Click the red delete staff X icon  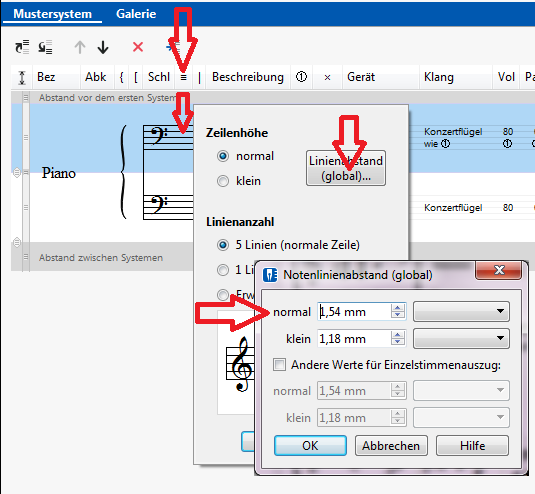[x=138, y=47]
